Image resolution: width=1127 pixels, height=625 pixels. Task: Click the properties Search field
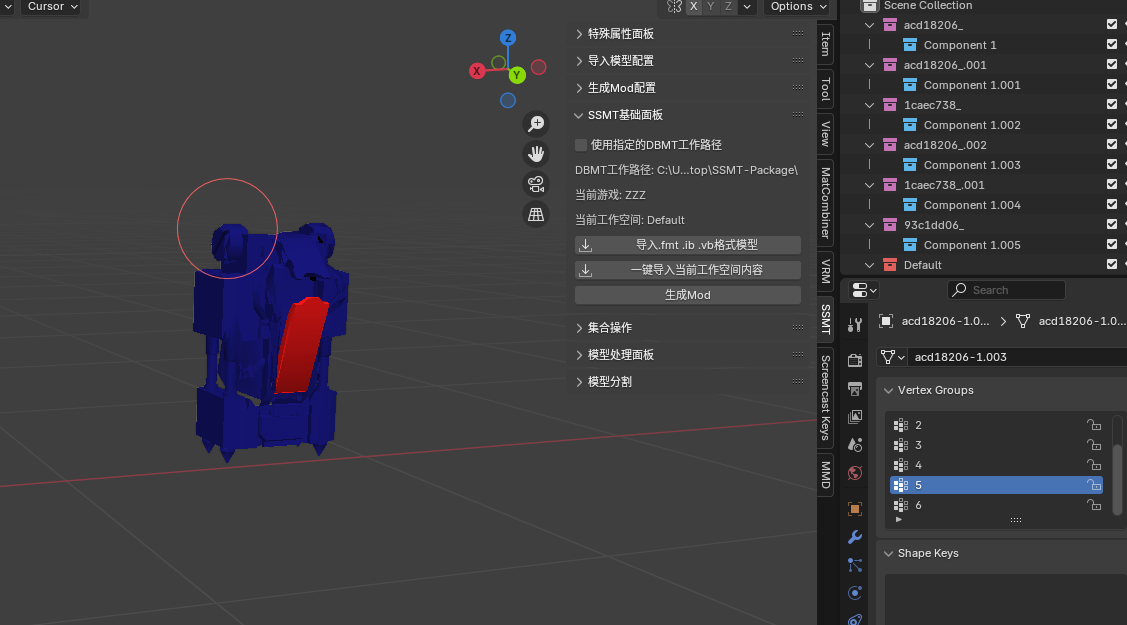(x=1006, y=290)
